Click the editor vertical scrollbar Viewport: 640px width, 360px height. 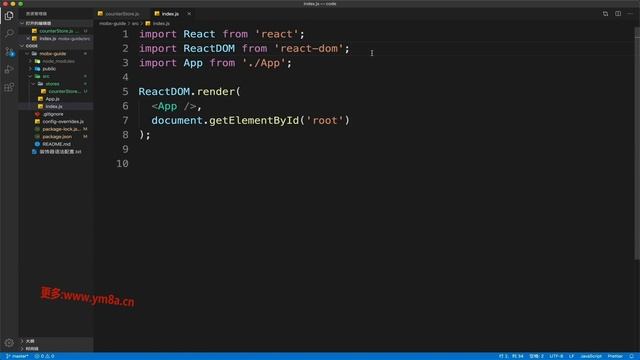(637, 143)
